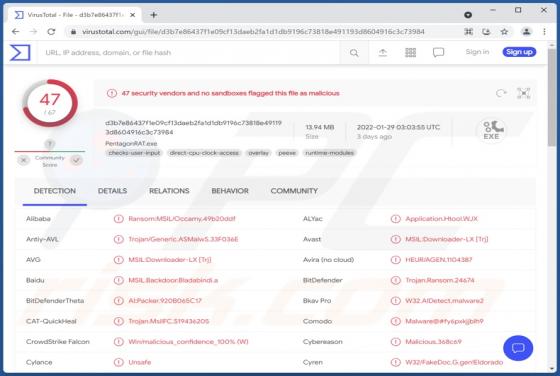
Task: Open the Chrome profile avatar menu
Action: (526, 32)
